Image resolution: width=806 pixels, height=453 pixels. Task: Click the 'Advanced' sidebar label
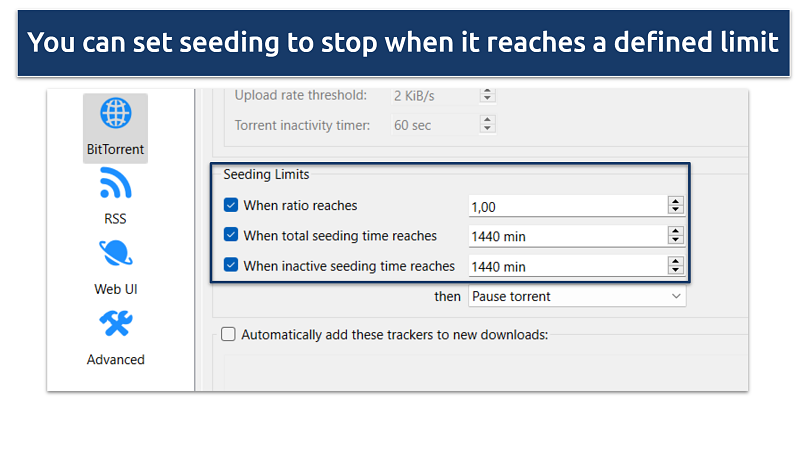pyautogui.click(x=115, y=359)
